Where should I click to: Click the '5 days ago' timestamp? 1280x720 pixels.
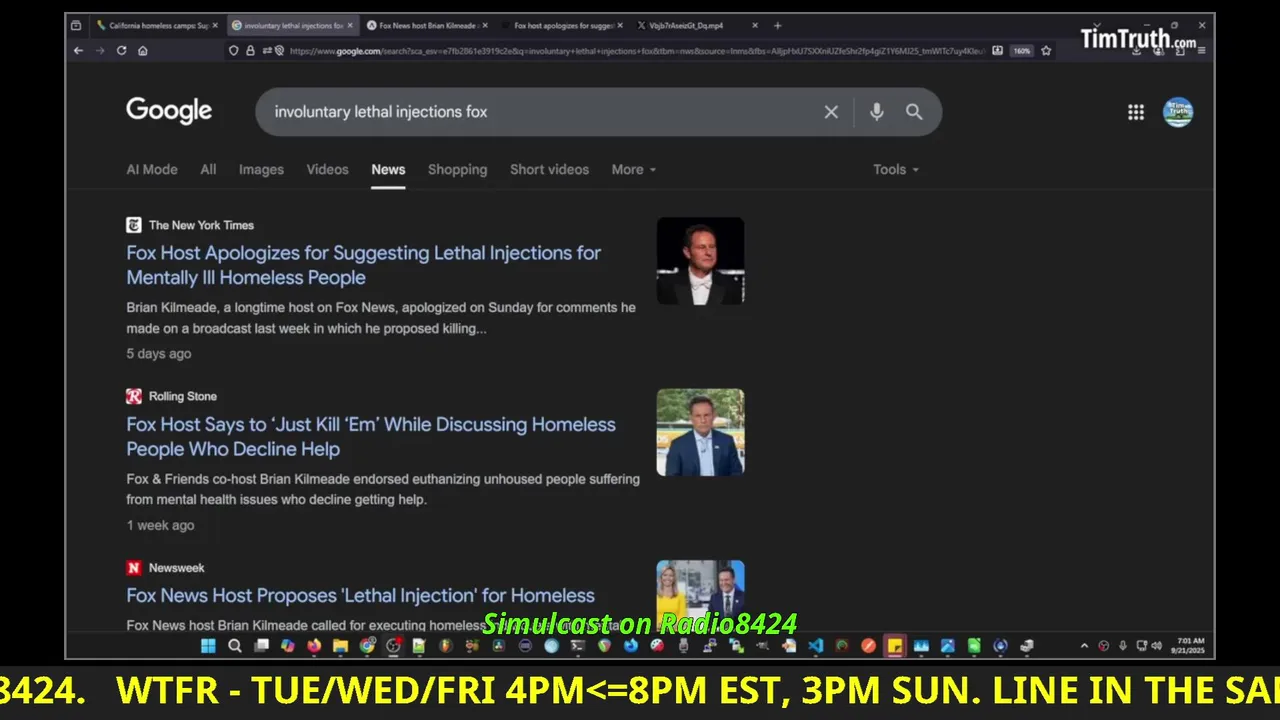coord(159,353)
